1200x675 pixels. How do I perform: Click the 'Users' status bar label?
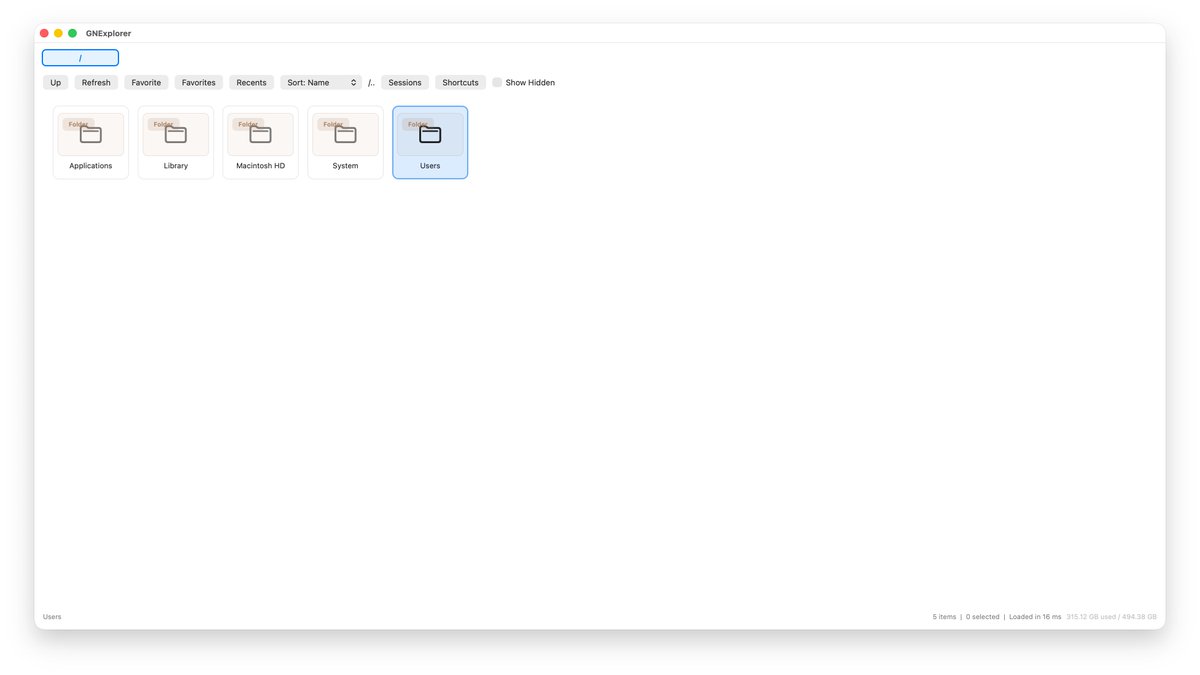(52, 617)
